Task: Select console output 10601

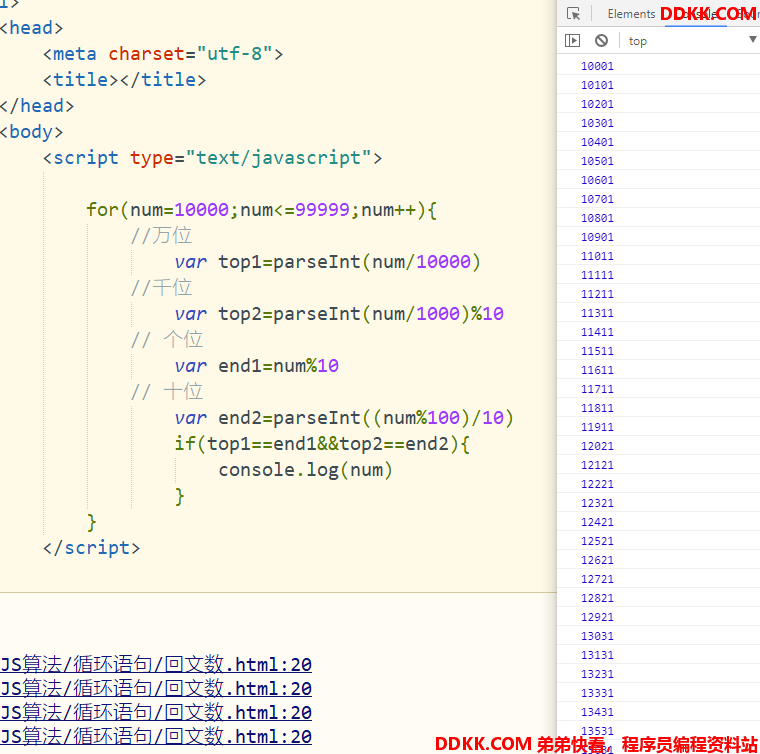Action: click(597, 180)
